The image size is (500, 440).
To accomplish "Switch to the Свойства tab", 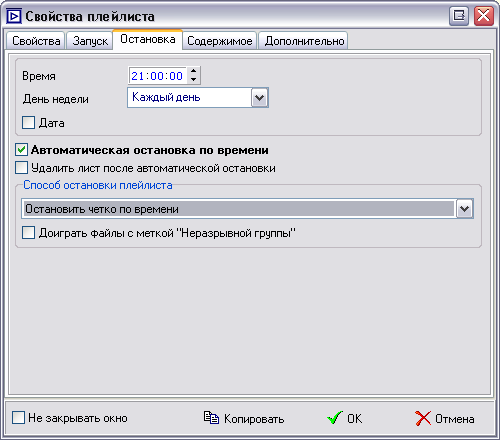I will (x=36, y=41).
